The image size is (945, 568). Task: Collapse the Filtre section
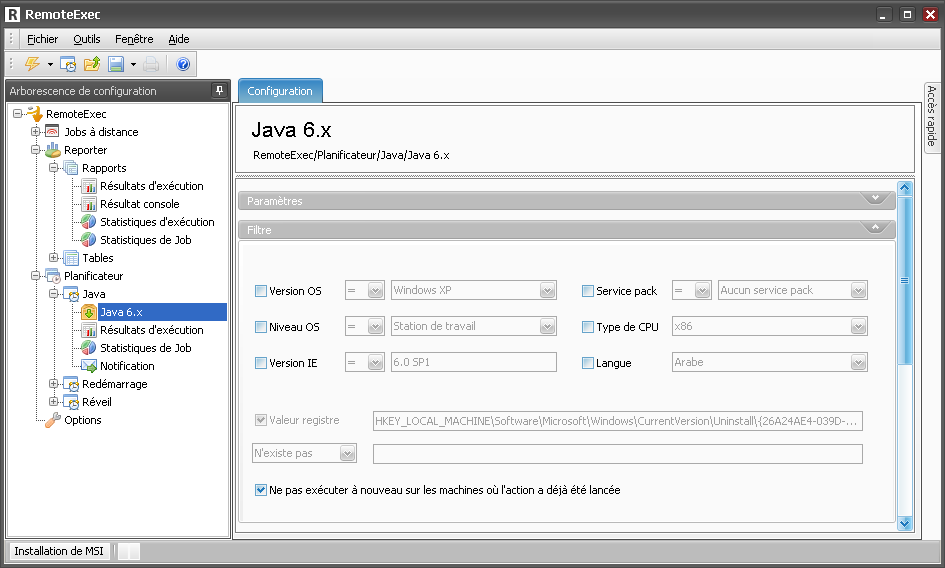tap(875, 227)
